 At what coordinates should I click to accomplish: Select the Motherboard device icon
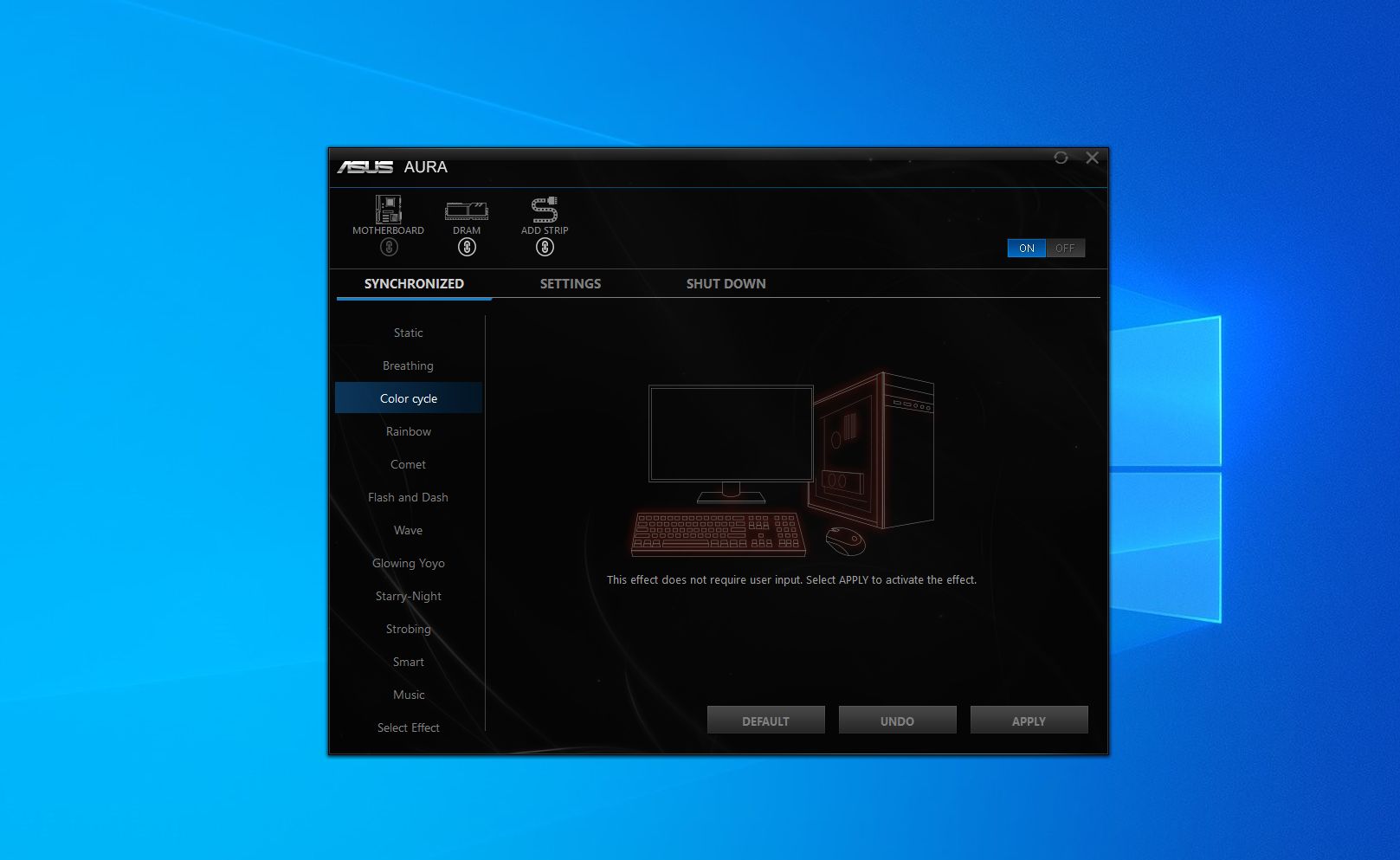pyautogui.click(x=388, y=210)
